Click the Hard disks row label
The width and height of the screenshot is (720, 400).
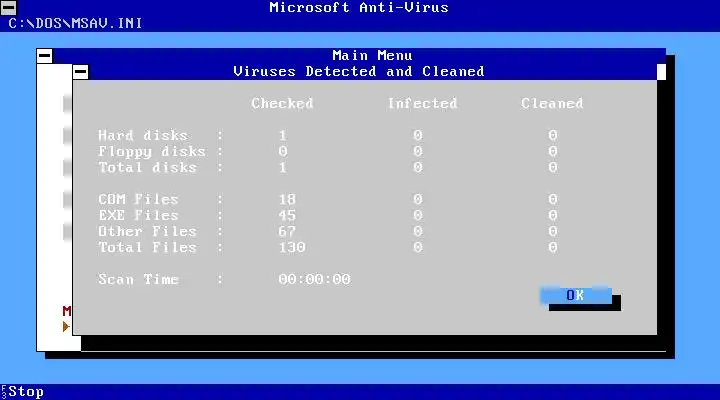pos(143,135)
